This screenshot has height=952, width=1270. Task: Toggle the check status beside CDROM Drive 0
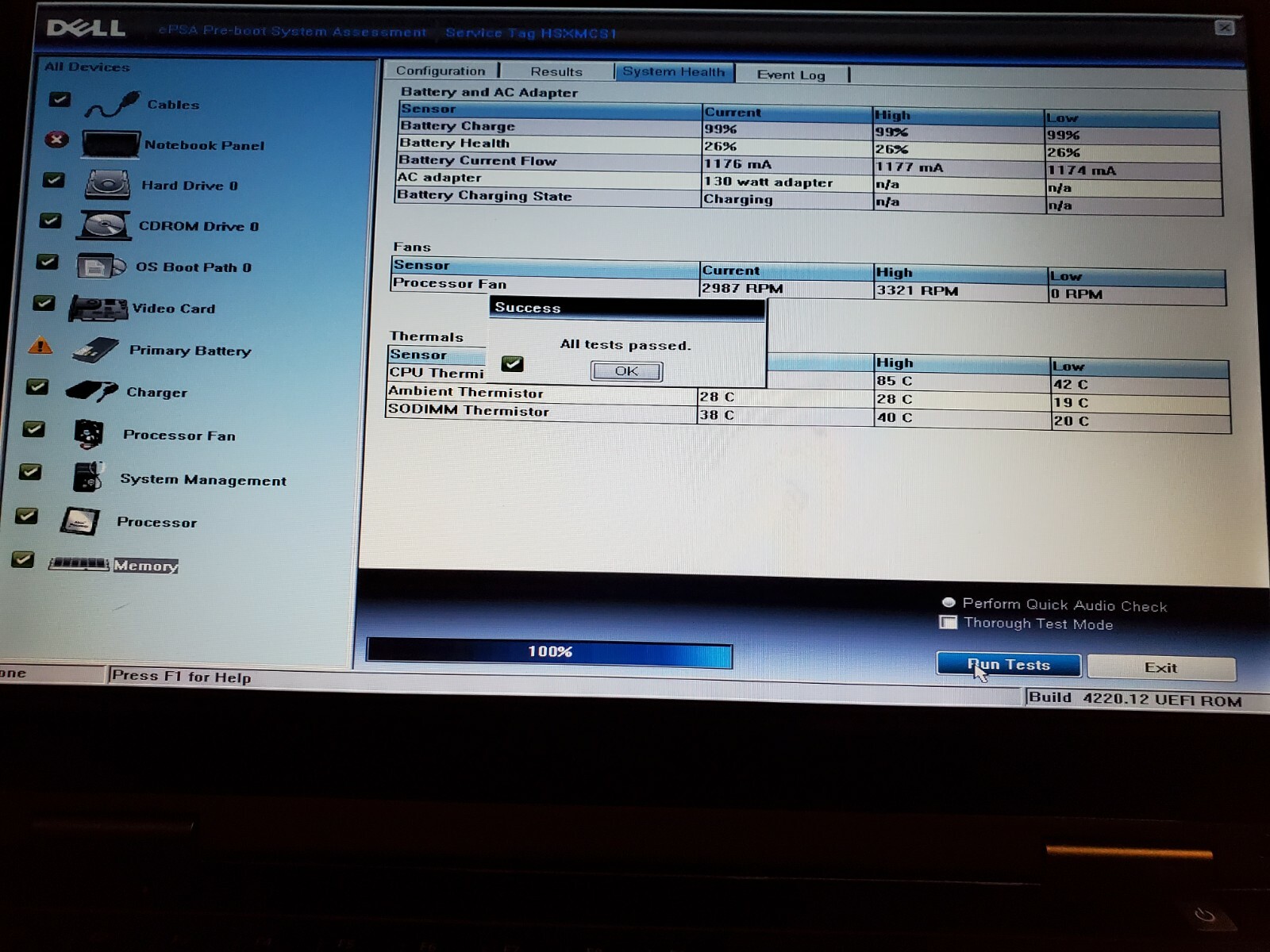(x=51, y=221)
